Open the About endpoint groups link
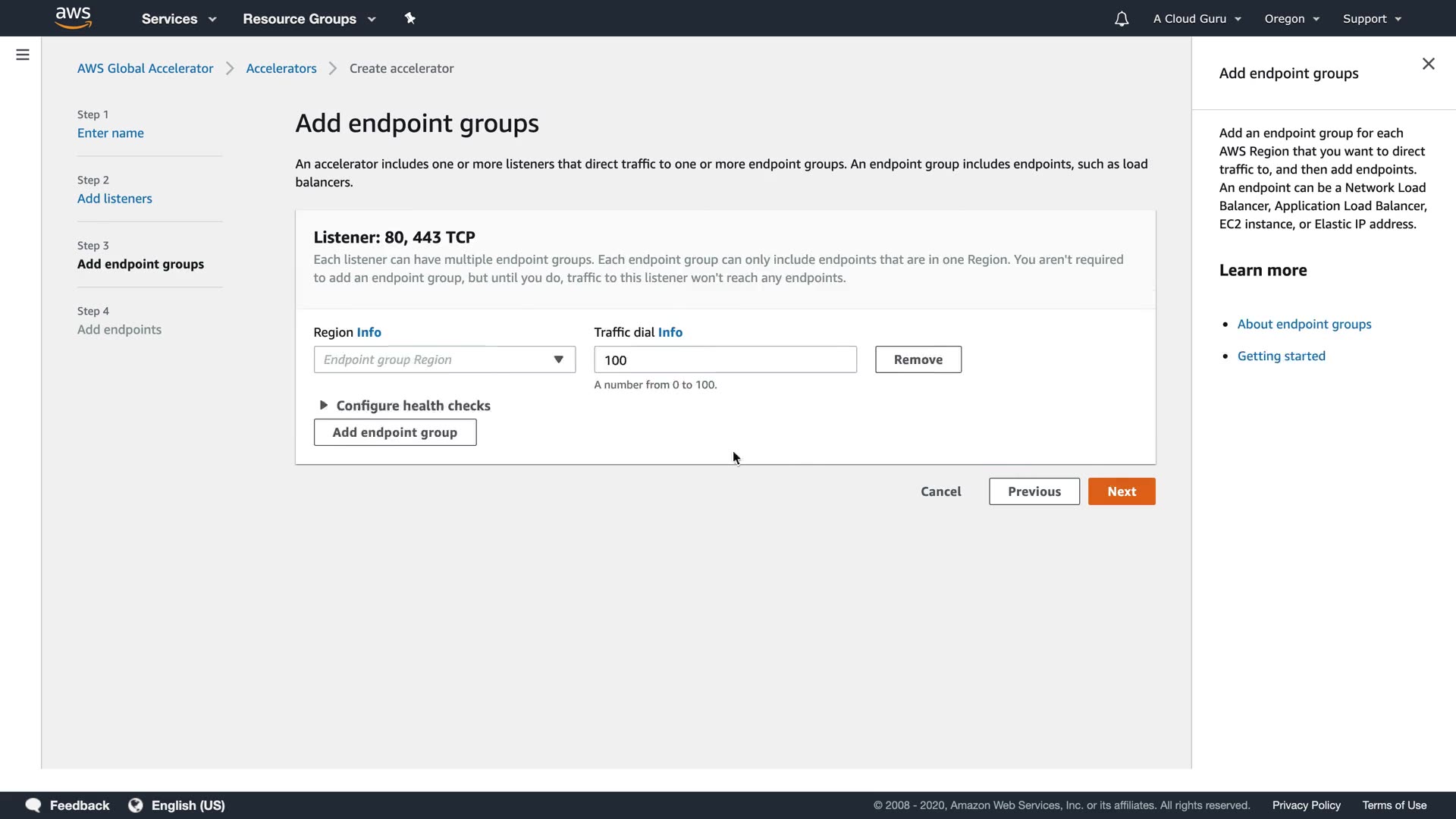This screenshot has width=1456, height=819. tap(1304, 324)
